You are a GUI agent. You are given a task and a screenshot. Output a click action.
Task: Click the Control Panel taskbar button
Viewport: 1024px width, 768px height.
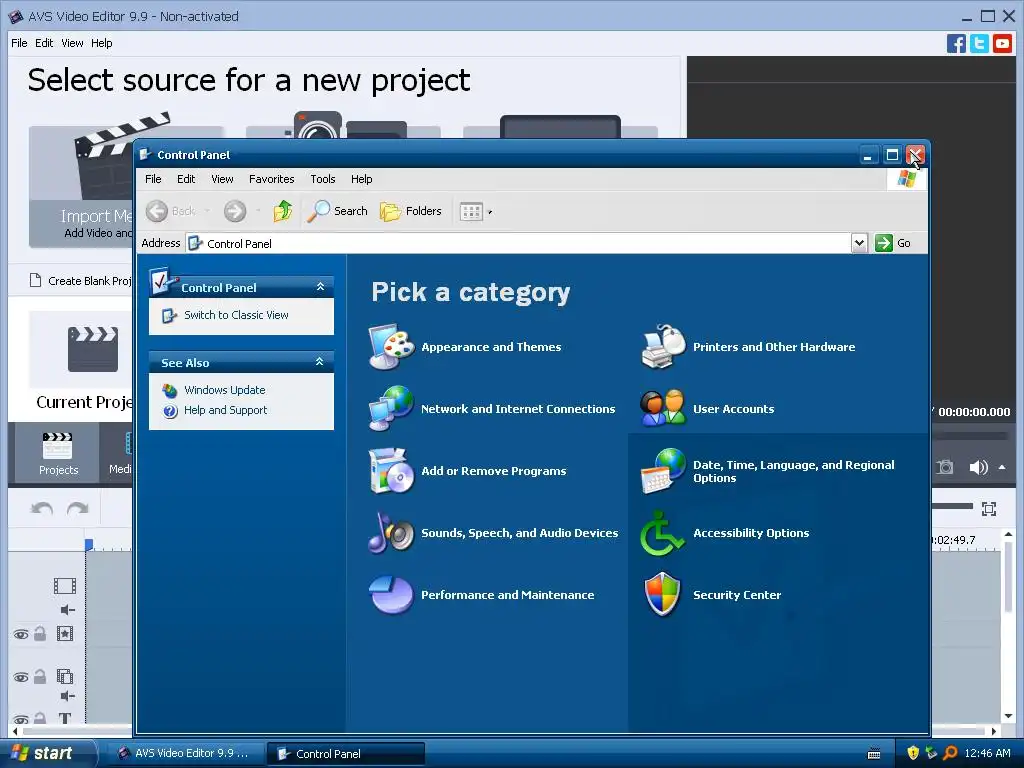346,754
